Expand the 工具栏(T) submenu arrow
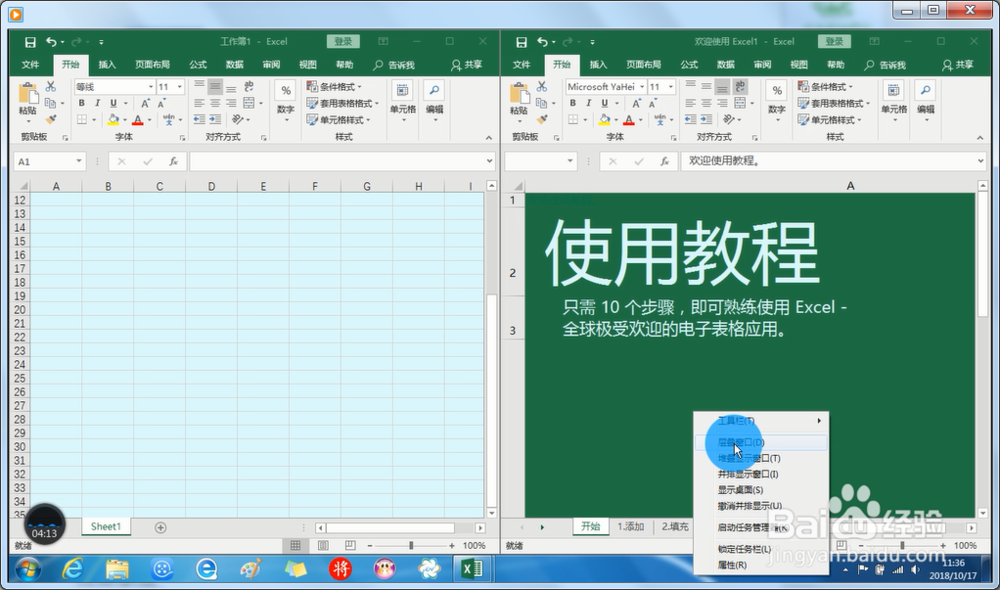1000x590 pixels. click(x=819, y=420)
